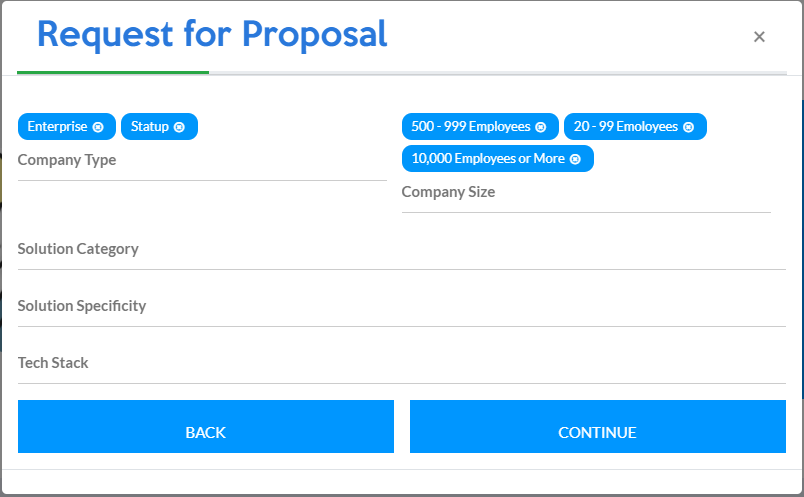Remove 10,000 Employees or More via x icon

pos(575,159)
